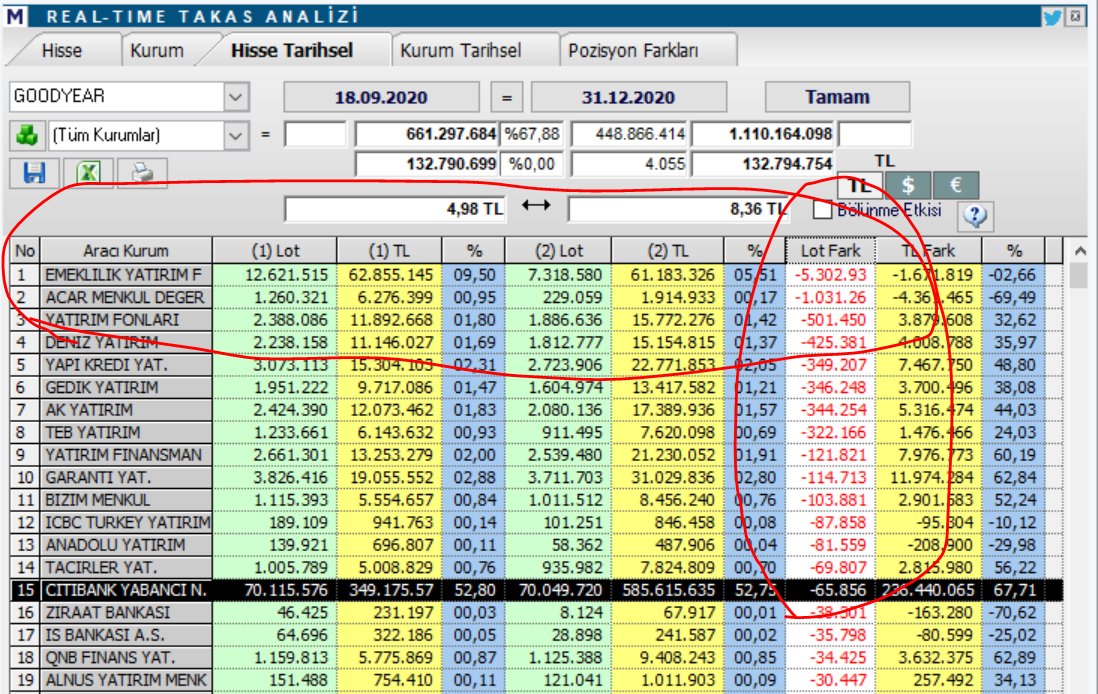Viewport: 1098px width, 694px height.
Task: Select the YAPI KREDI YAT. row
Action: tap(126, 365)
